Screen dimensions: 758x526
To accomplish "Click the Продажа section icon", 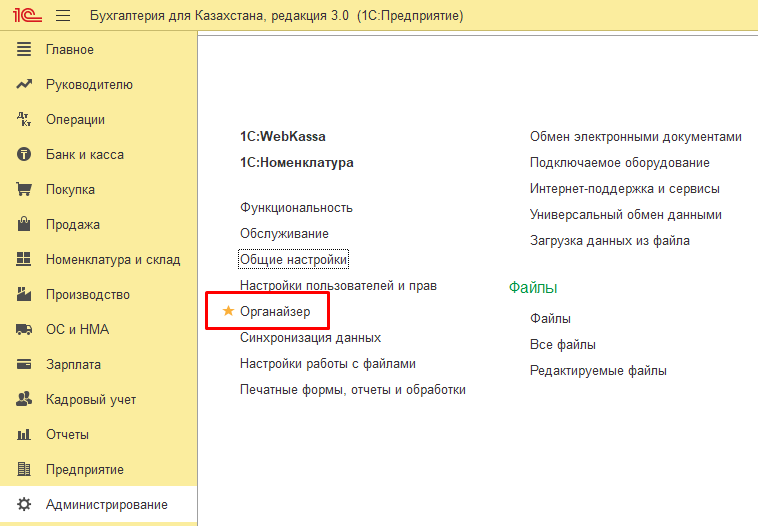I will point(25,225).
